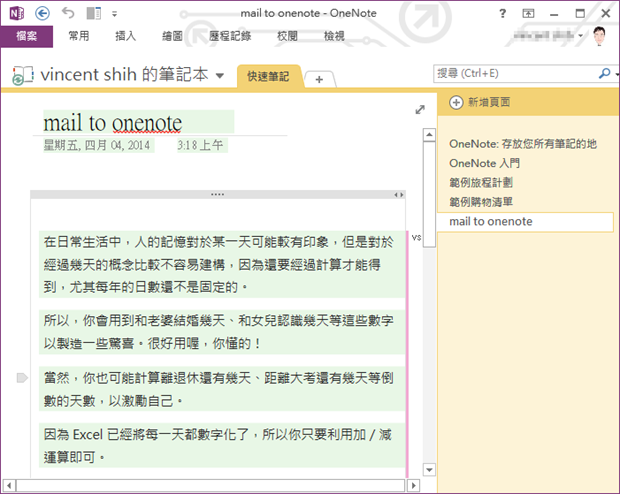
Task: Select the mail to onenote page entry
Action: (x=526, y=221)
